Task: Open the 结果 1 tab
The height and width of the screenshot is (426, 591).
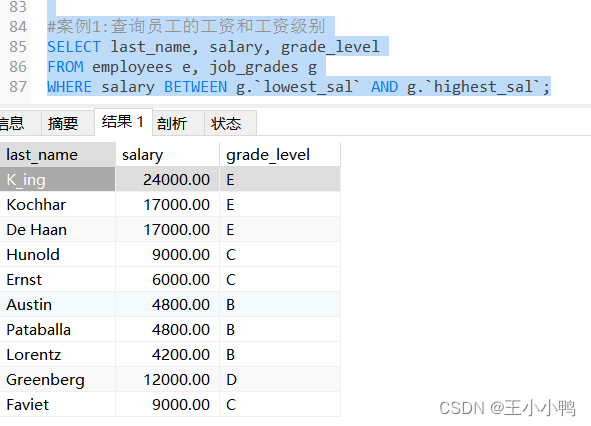Action: (x=123, y=121)
